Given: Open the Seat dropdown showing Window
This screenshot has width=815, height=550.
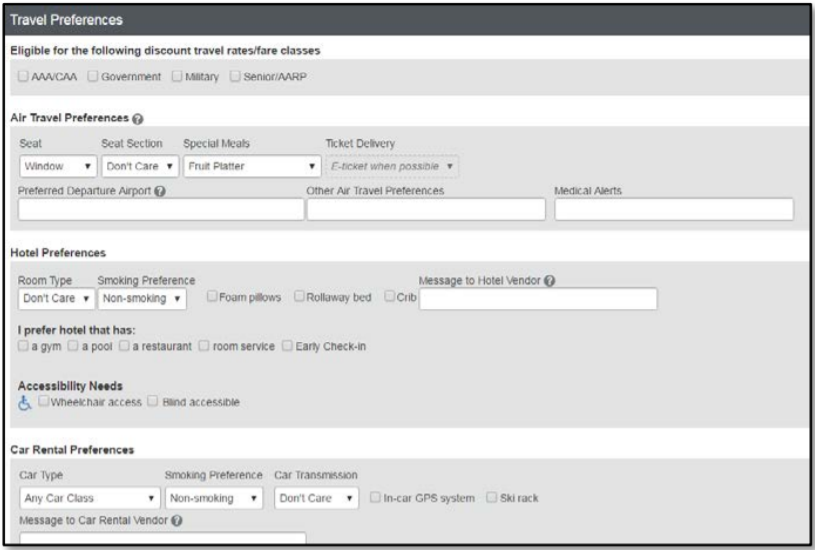Looking at the screenshot, I should point(57,166).
